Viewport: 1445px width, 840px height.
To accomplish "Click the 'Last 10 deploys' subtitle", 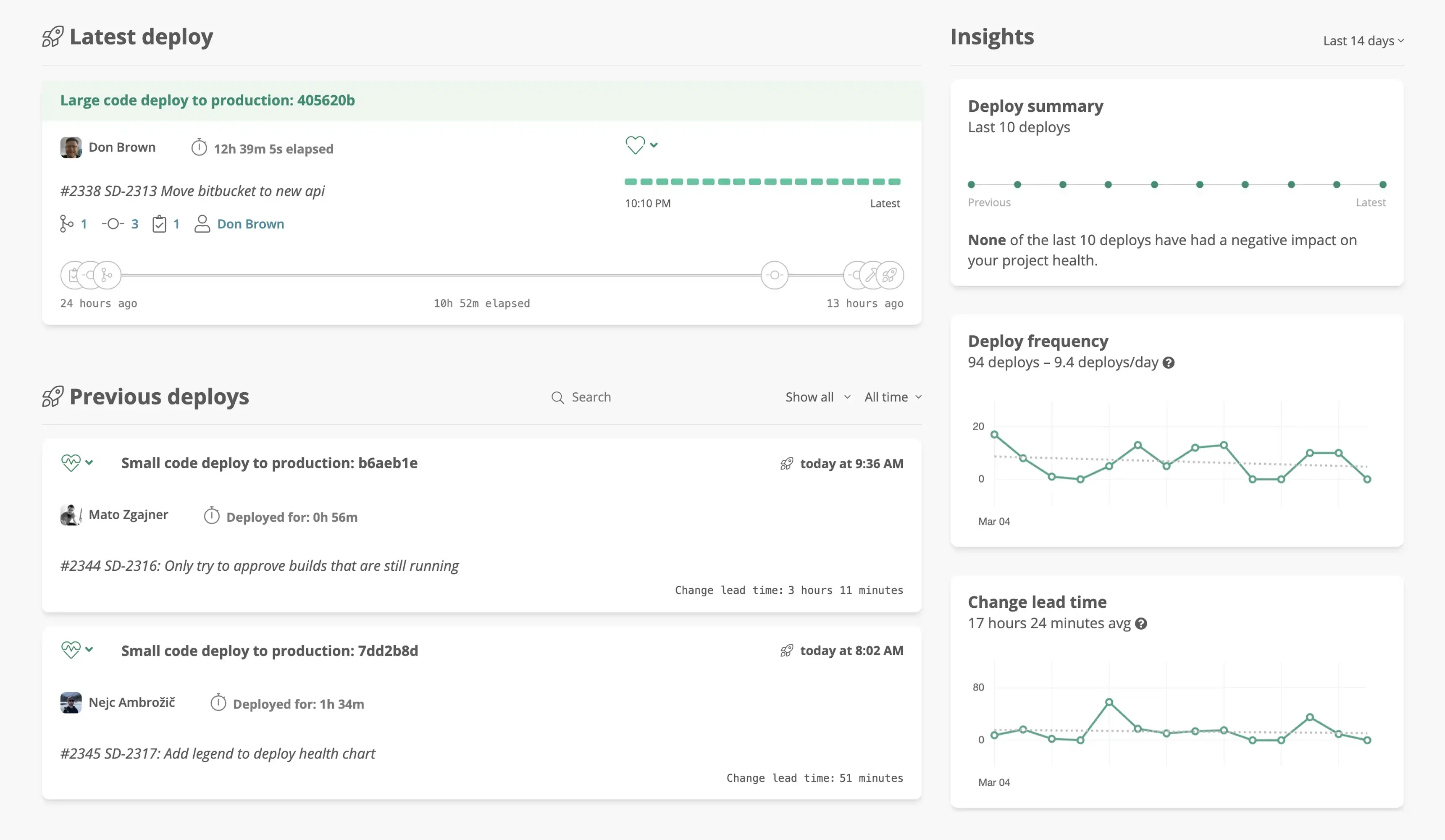I will 1019,127.
